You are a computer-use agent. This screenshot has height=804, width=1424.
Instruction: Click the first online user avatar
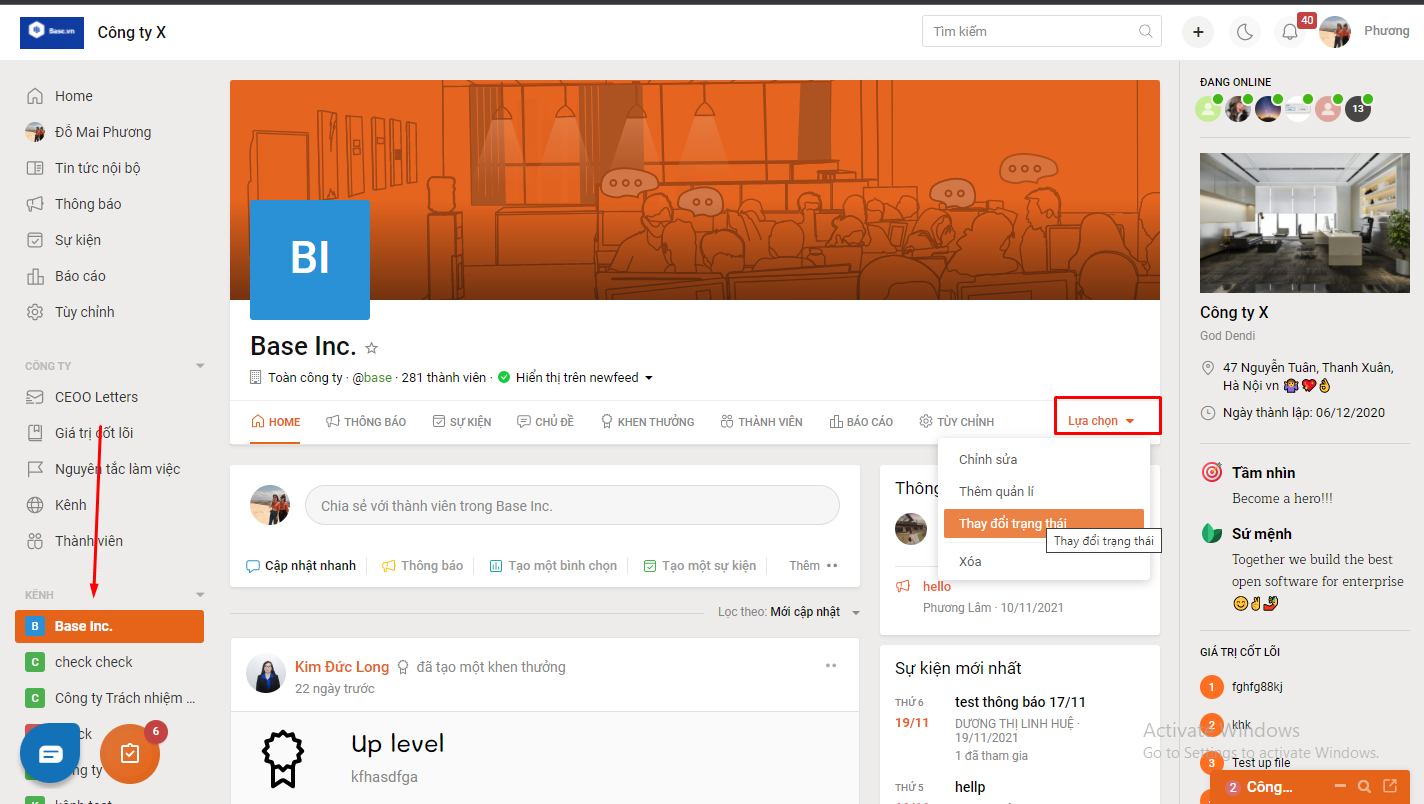point(1208,109)
